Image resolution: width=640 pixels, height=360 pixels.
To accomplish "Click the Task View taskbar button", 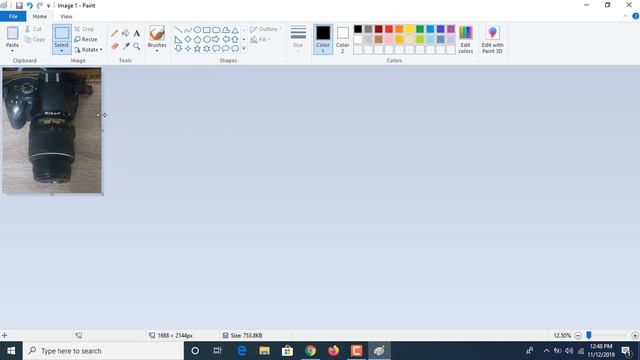I will [x=218, y=351].
